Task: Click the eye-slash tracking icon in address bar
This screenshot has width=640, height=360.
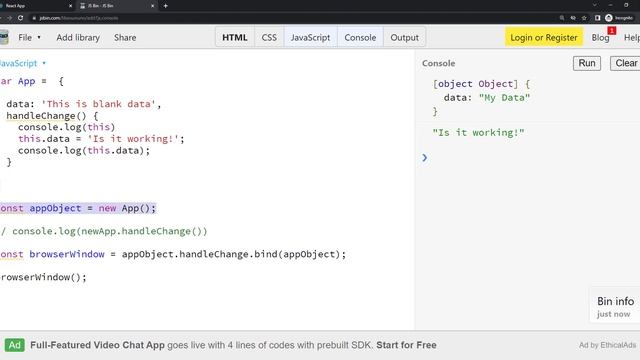Action: (573, 18)
